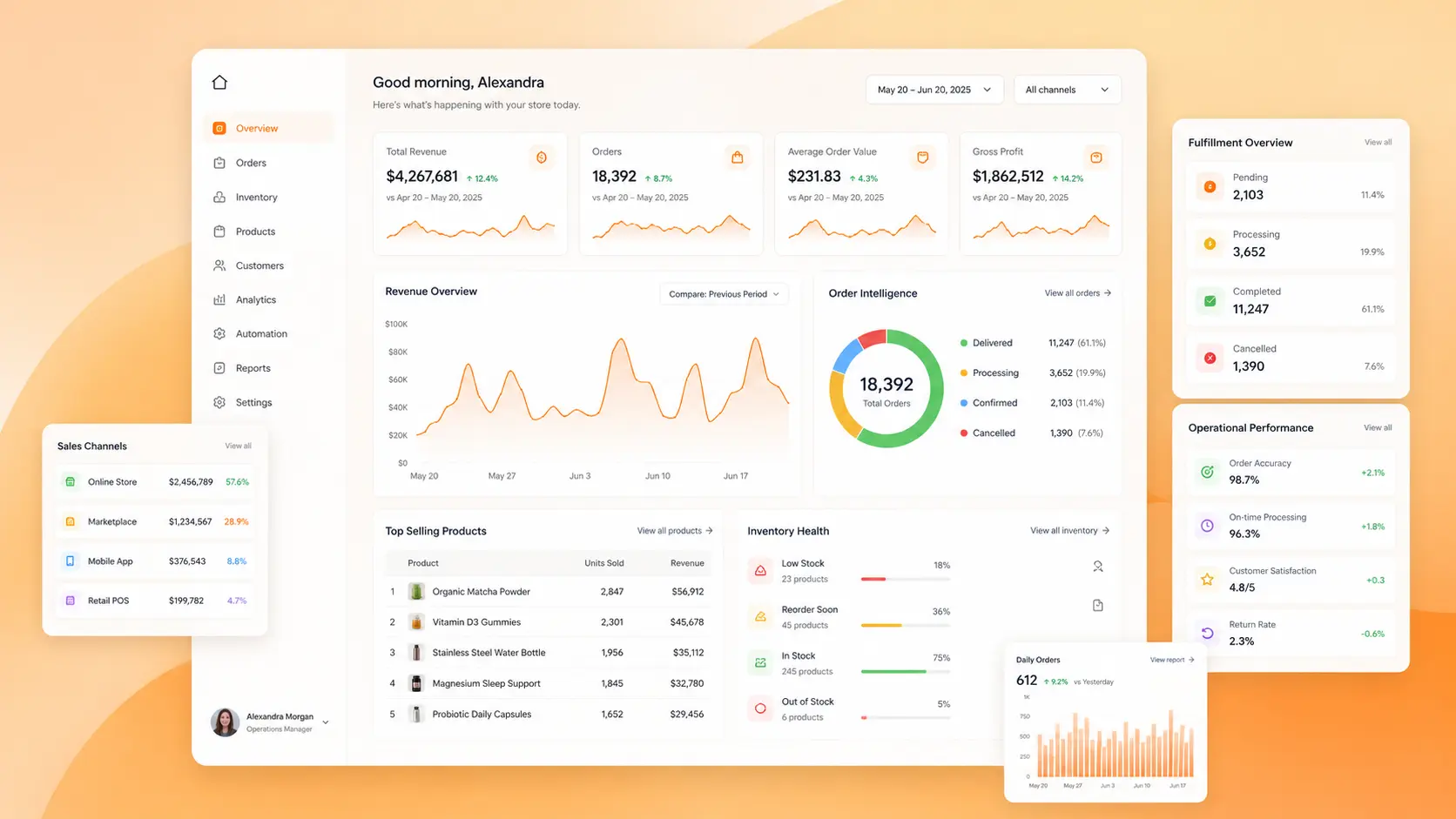Click the Online Store channel icon
This screenshot has width=1456, height=819.
71,481
